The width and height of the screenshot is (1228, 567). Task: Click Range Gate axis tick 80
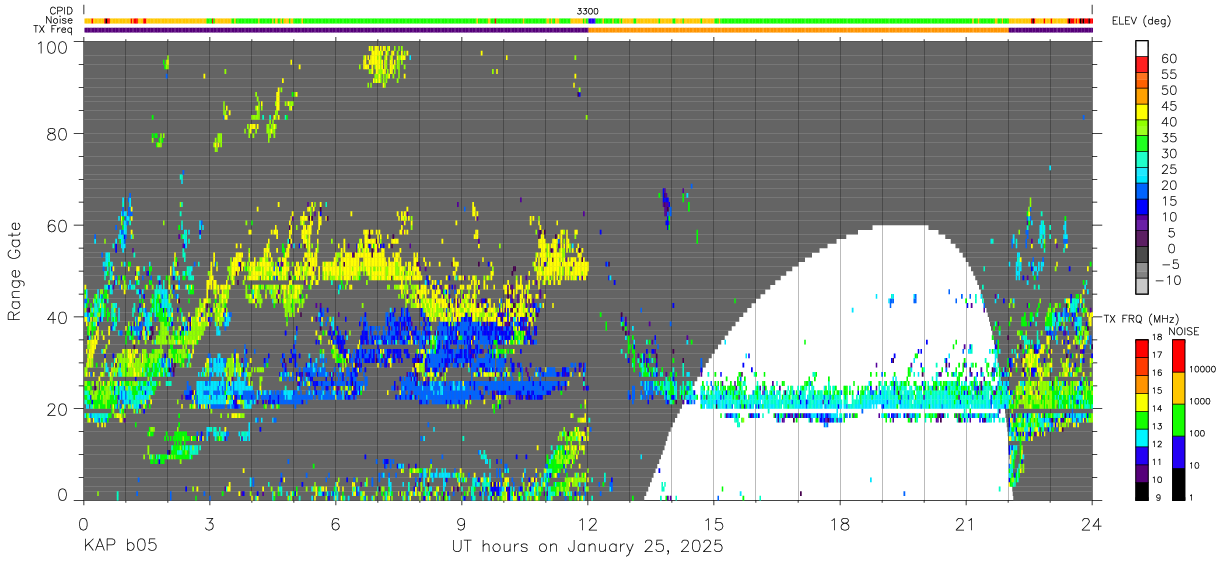click(x=56, y=134)
